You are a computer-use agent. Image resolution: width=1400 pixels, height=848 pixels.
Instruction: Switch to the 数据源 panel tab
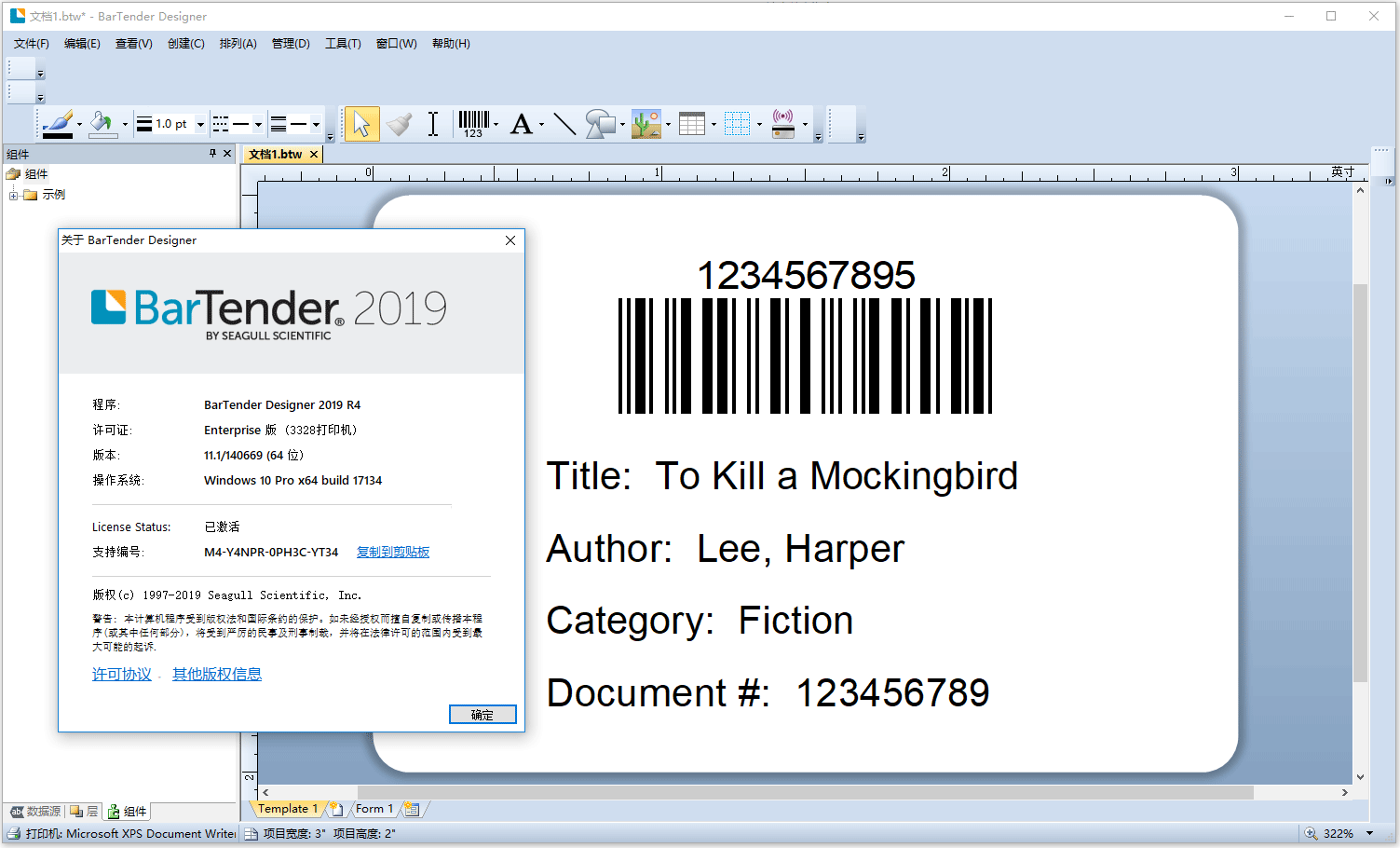click(x=35, y=812)
